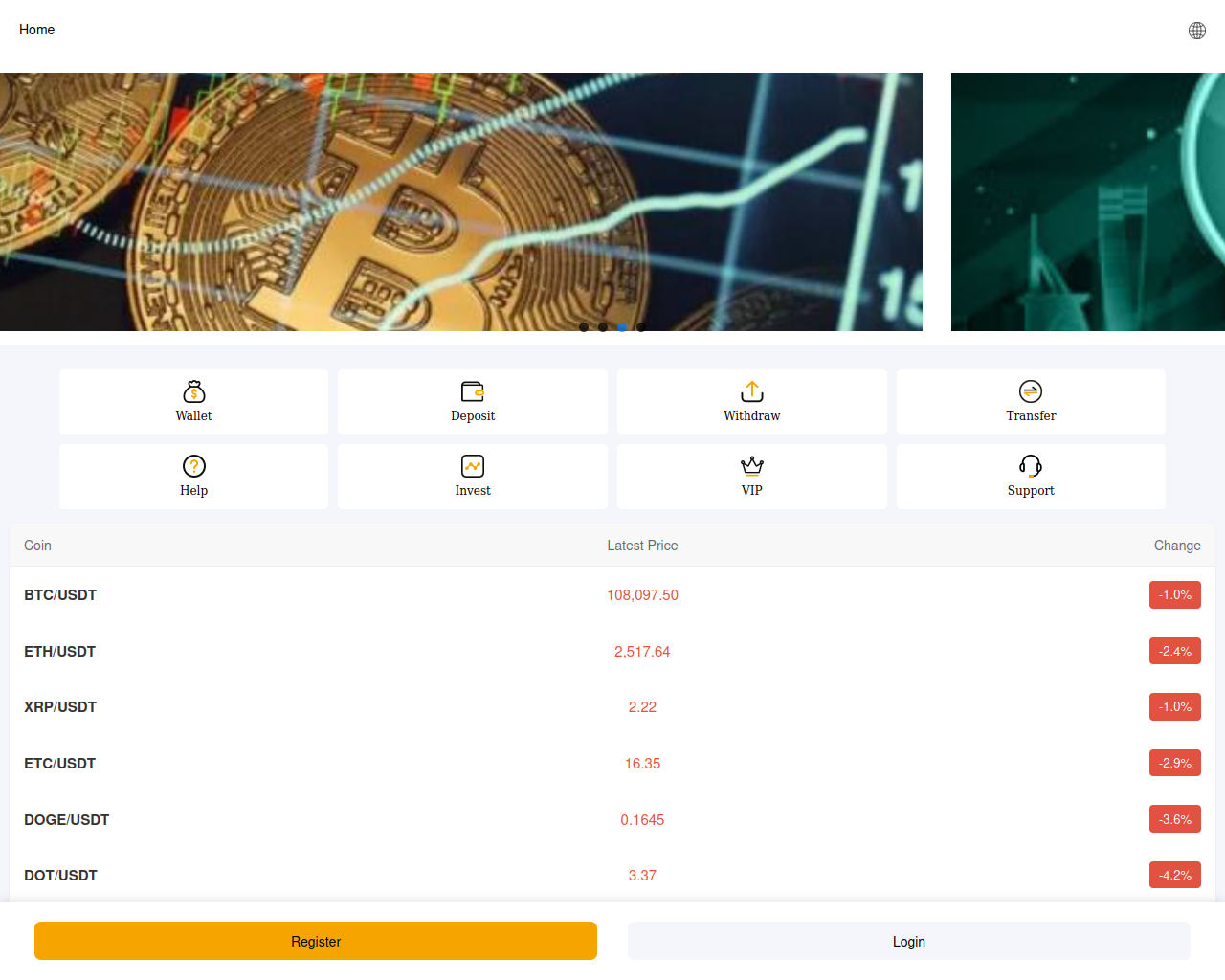Click the -2.9% change badge
This screenshot has height=980, width=1225.
pos(1175,764)
